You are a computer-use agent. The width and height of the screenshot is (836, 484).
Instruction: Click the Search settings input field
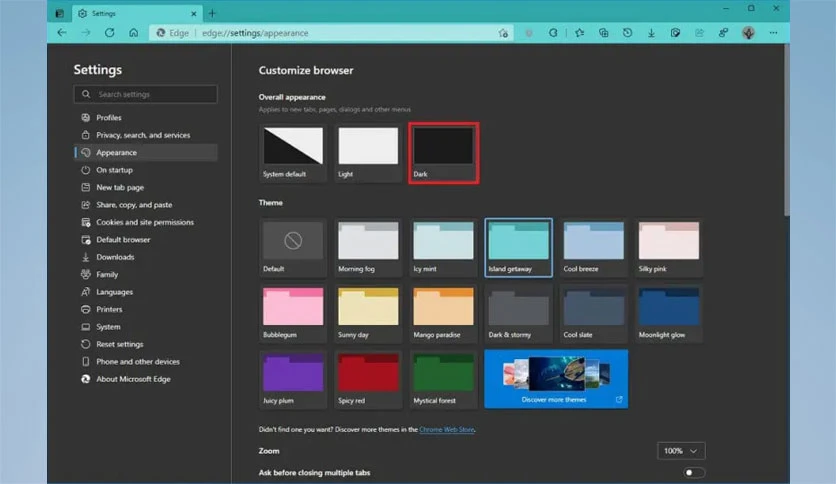(146, 94)
